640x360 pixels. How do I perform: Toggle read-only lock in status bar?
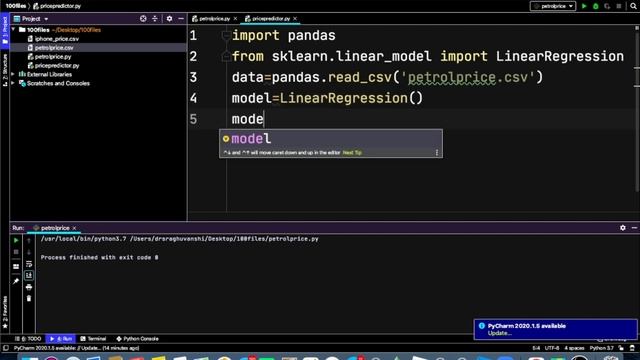click(621, 348)
